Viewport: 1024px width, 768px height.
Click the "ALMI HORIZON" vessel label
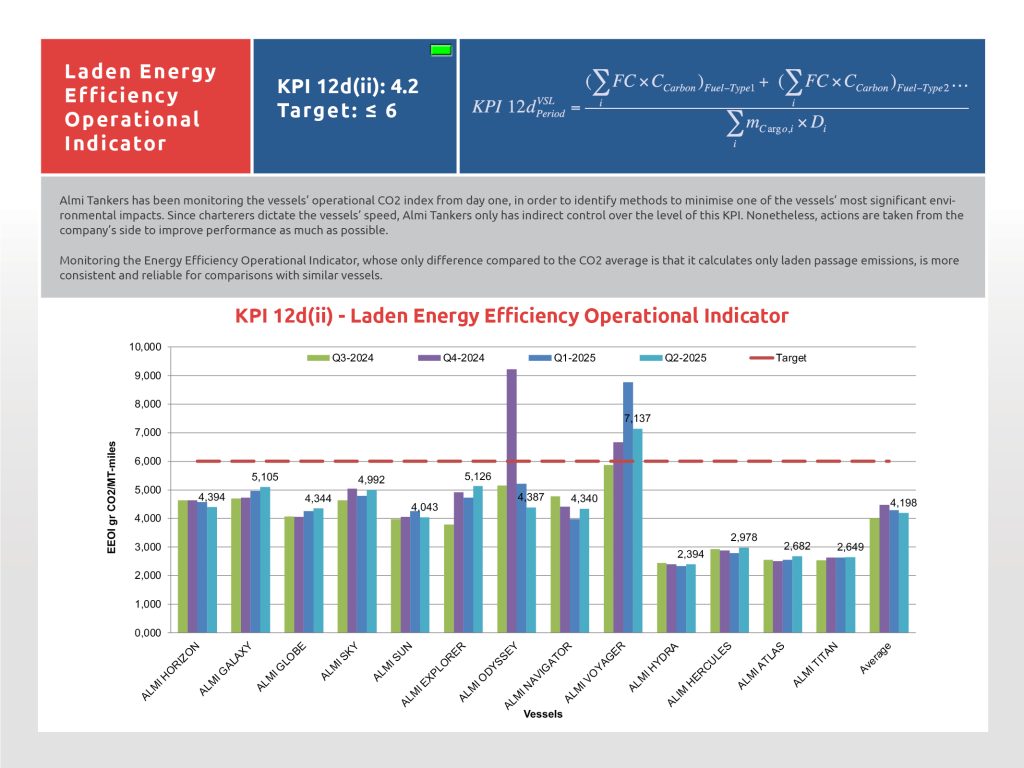170,671
